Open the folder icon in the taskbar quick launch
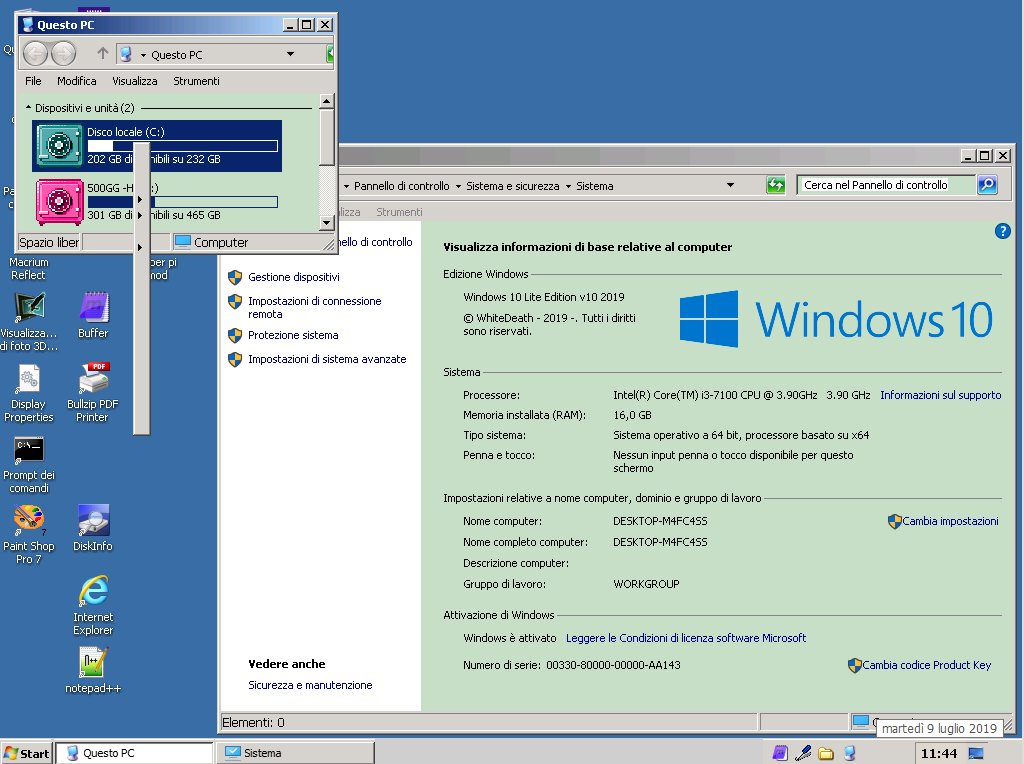 click(826, 754)
